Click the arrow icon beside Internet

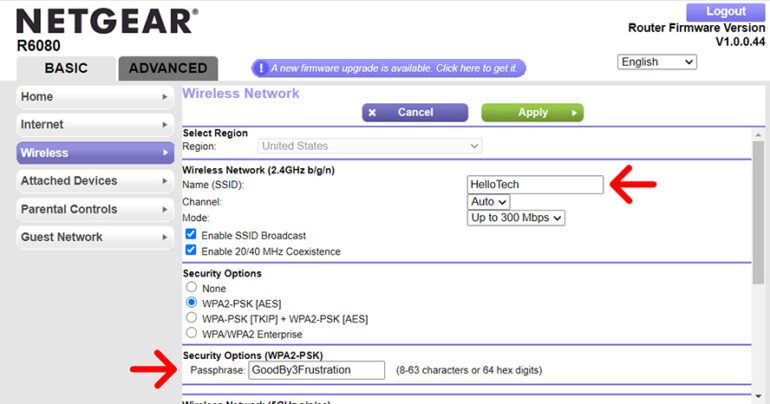pos(165,125)
